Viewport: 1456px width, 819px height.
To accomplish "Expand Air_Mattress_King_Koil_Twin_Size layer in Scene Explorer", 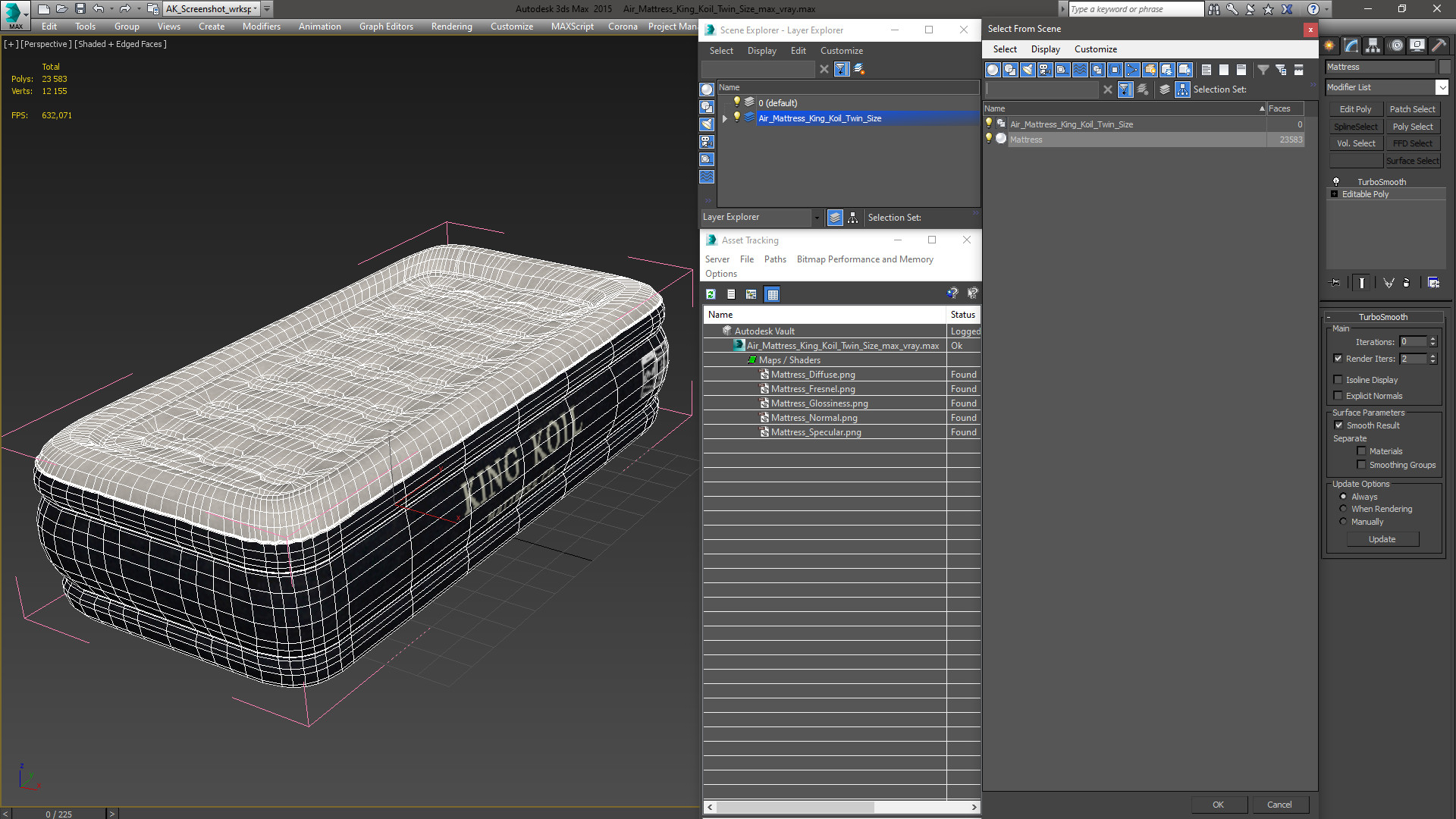I will tap(725, 118).
